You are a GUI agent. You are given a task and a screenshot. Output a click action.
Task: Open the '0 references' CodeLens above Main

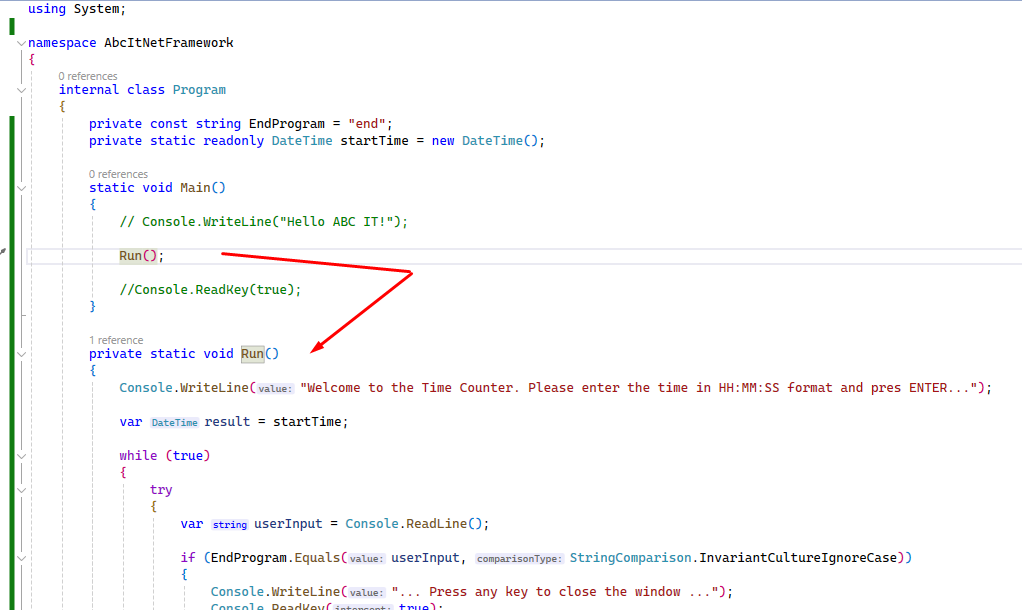pos(118,174)
